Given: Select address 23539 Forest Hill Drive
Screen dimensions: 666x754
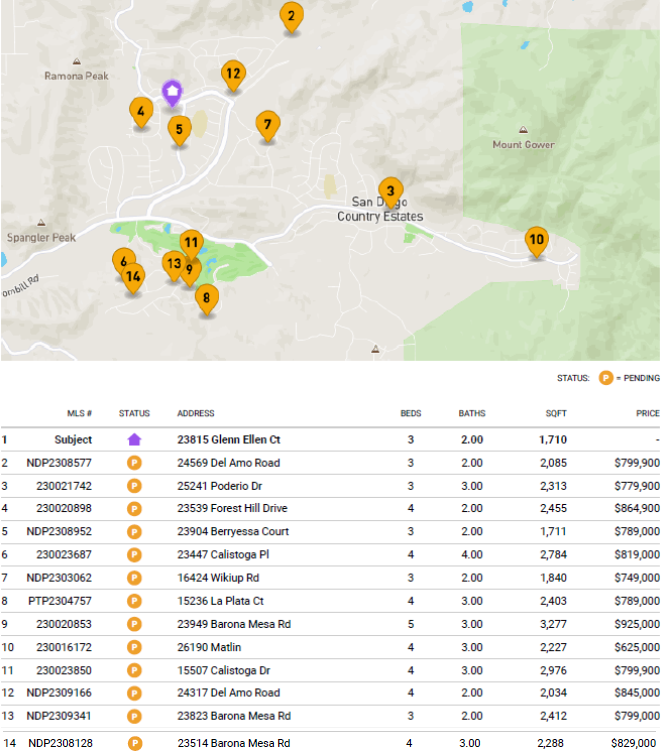Looking at the screenshot, I should (232, 508).
